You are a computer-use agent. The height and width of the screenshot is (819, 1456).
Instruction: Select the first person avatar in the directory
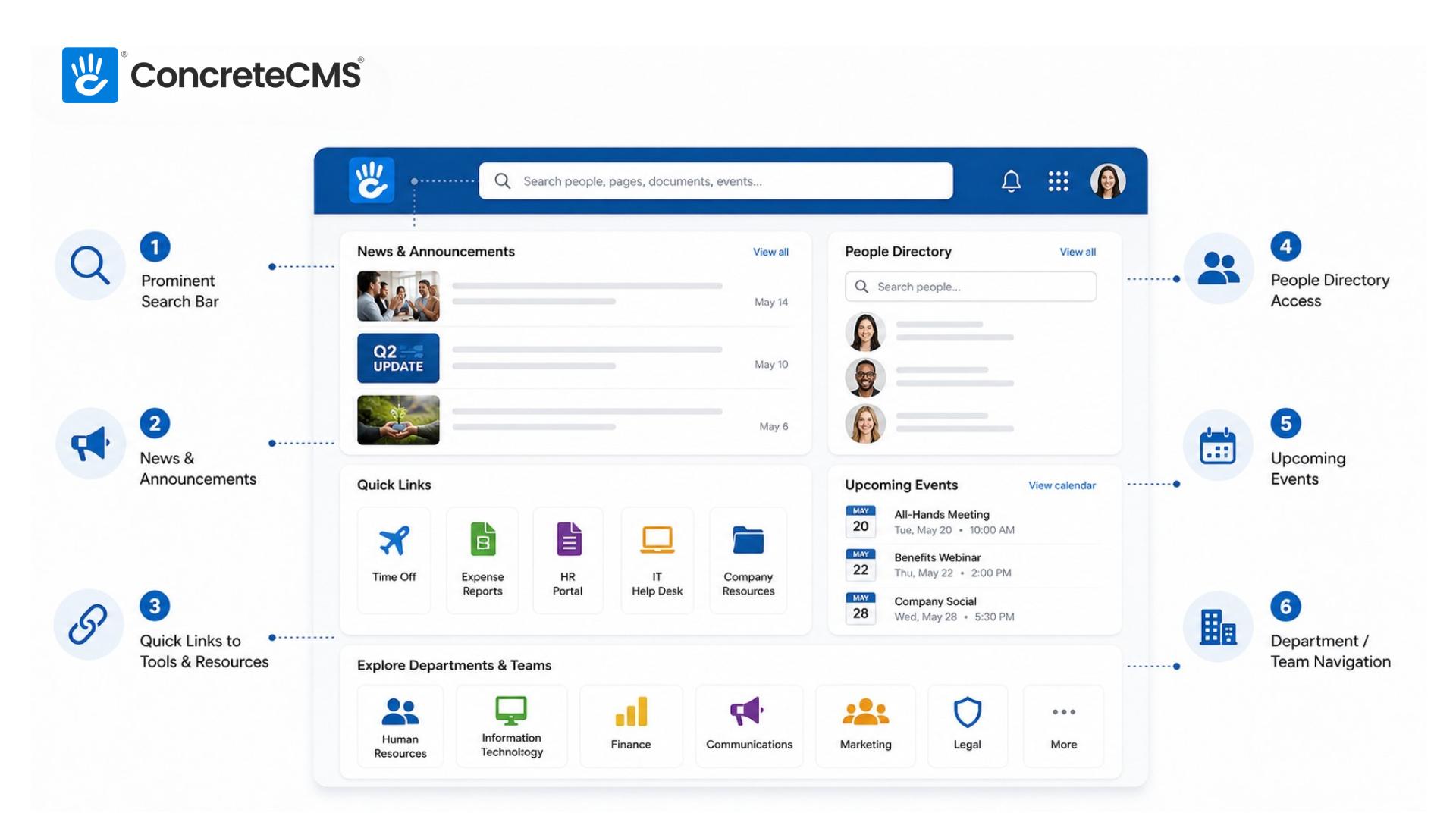tap(865, 331)
